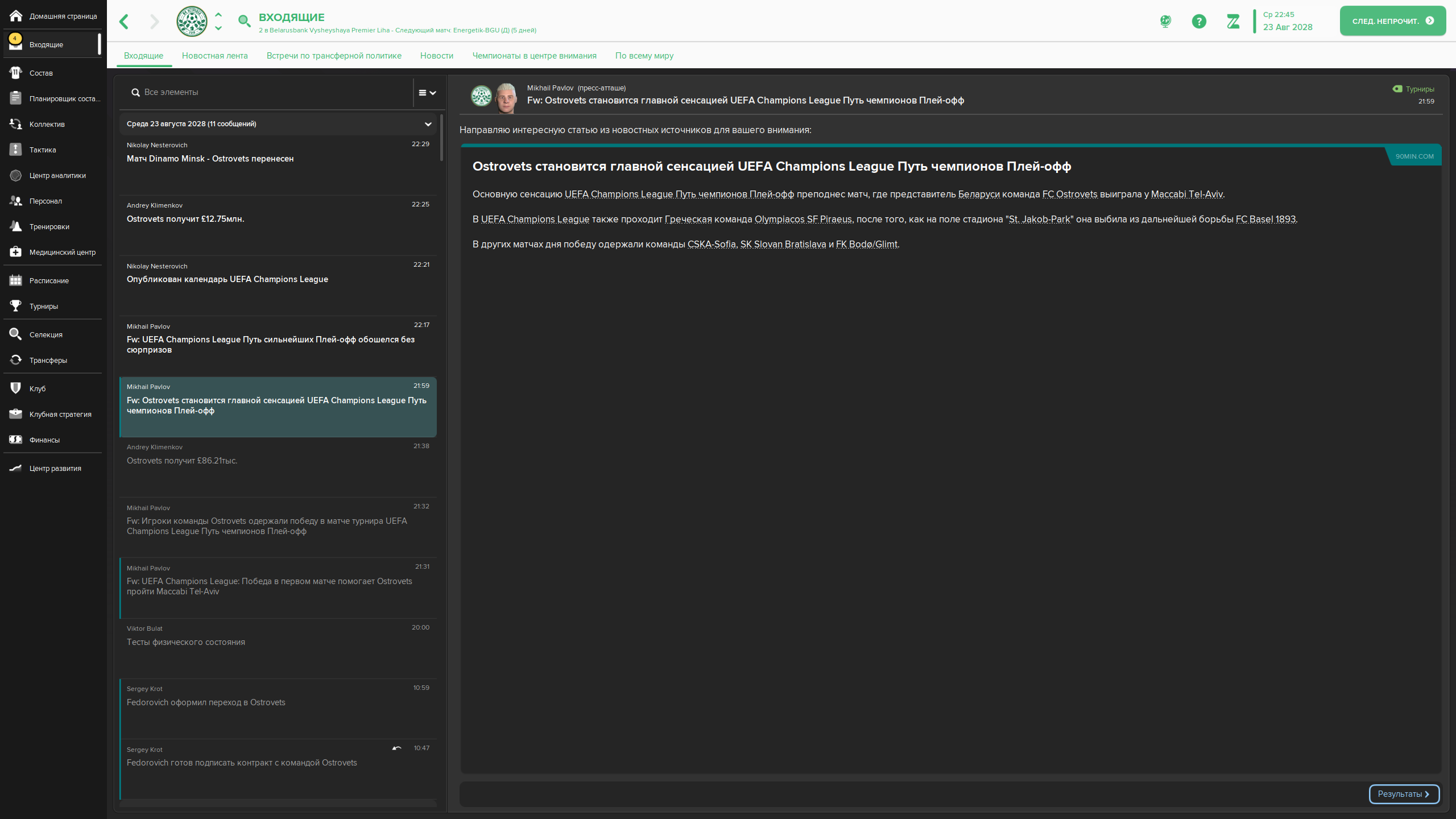
Task: Follow the SK Slovan Bratislava link
Action: 783,245
